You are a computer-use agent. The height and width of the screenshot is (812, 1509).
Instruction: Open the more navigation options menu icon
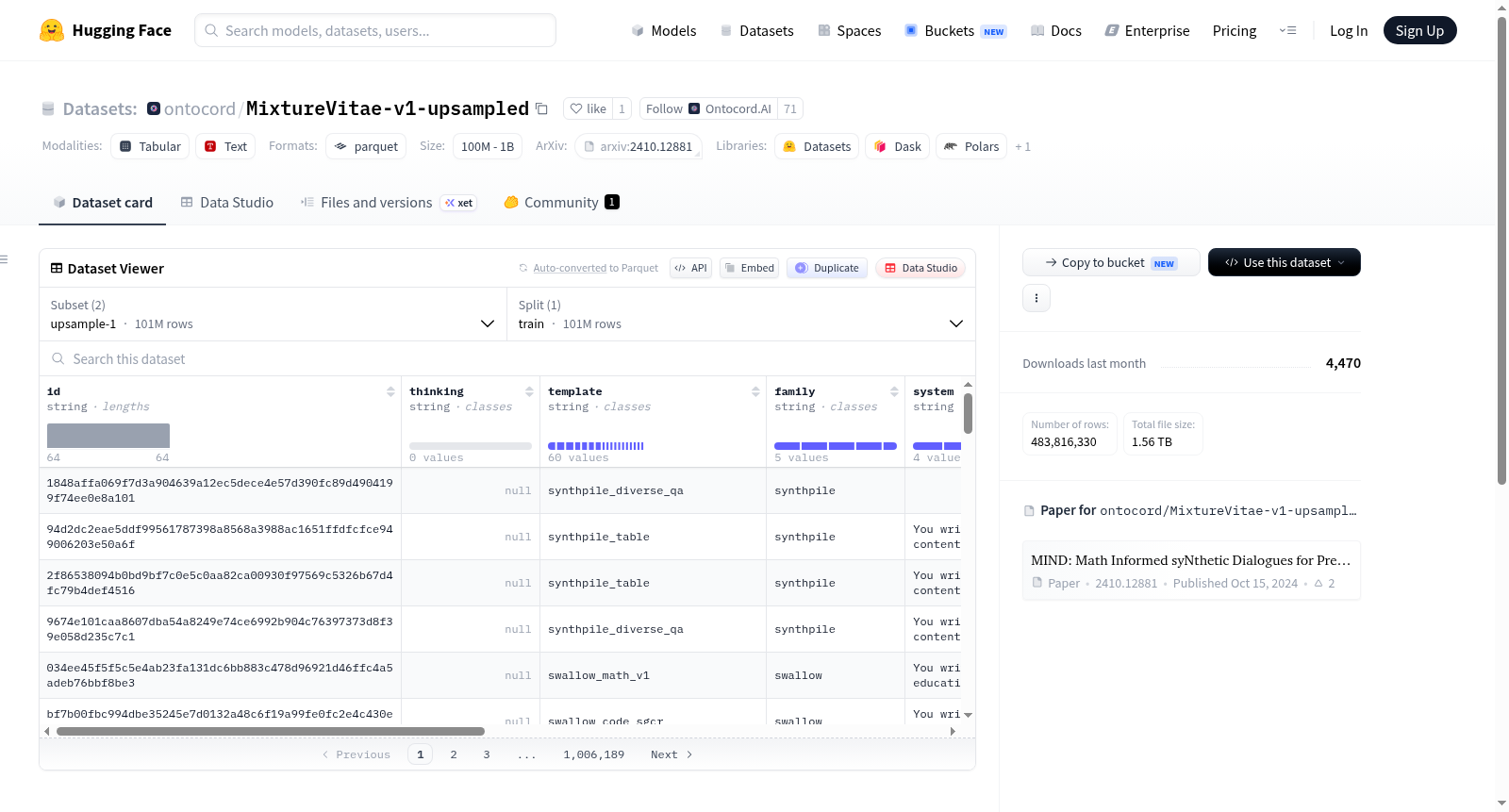(x=1287, y=30)
